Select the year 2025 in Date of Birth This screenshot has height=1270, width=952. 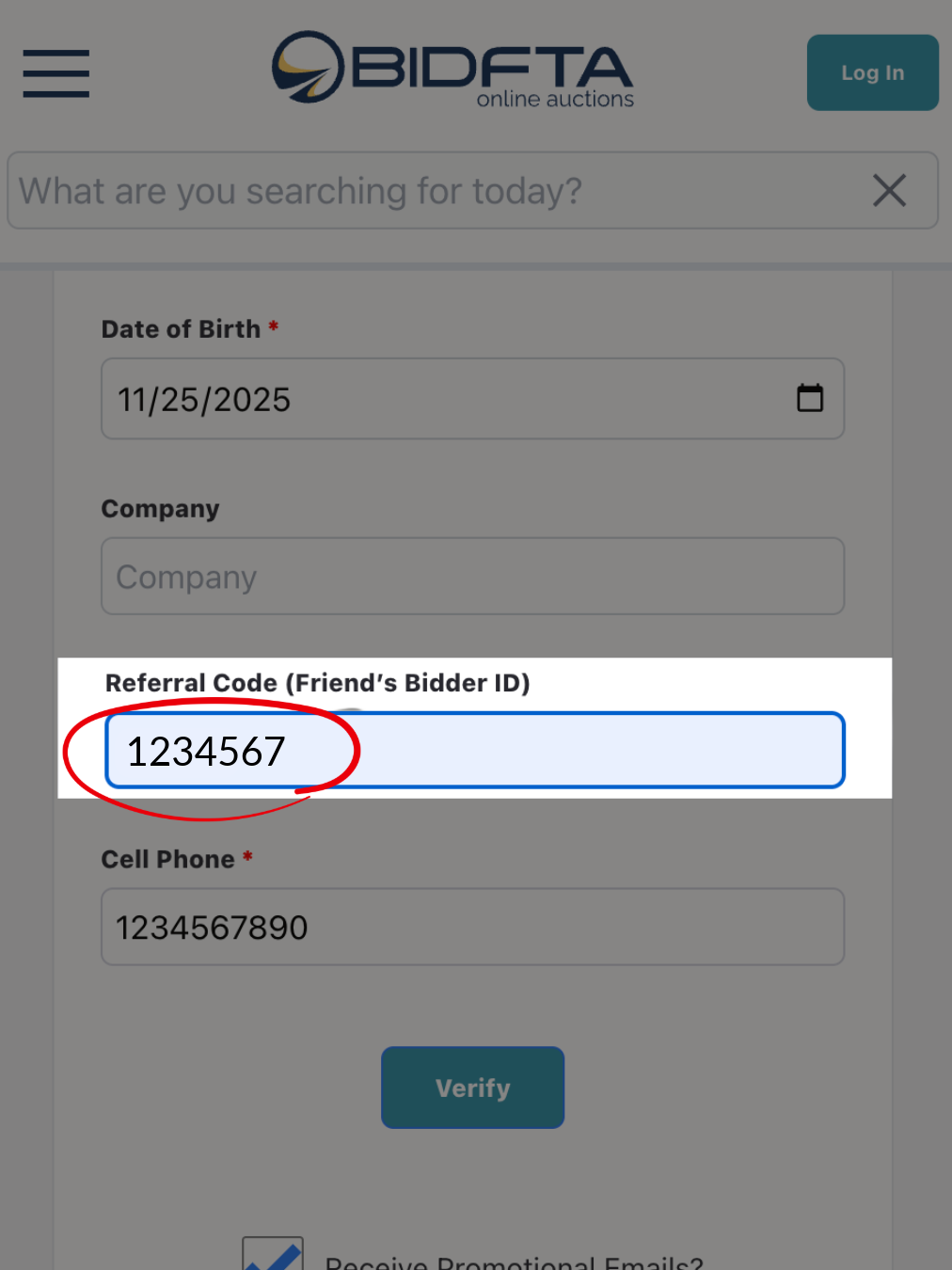tap(252, 400)
